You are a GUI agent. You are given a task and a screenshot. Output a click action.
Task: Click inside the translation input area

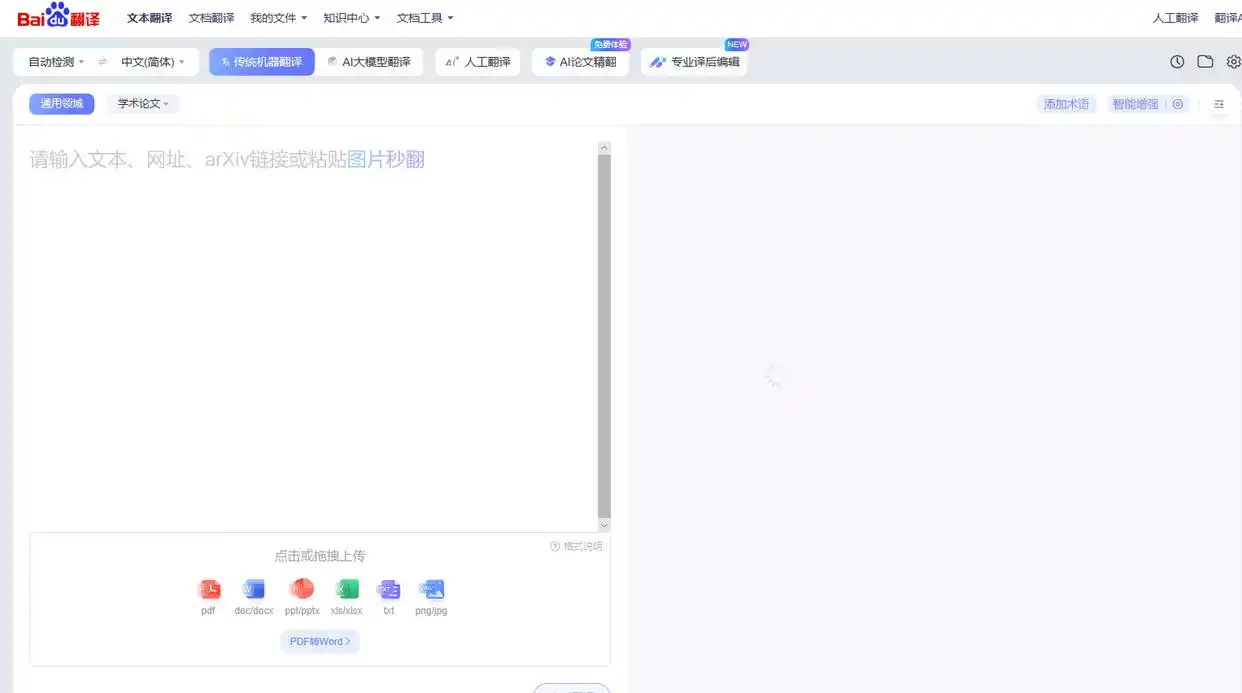pos(300,300)
